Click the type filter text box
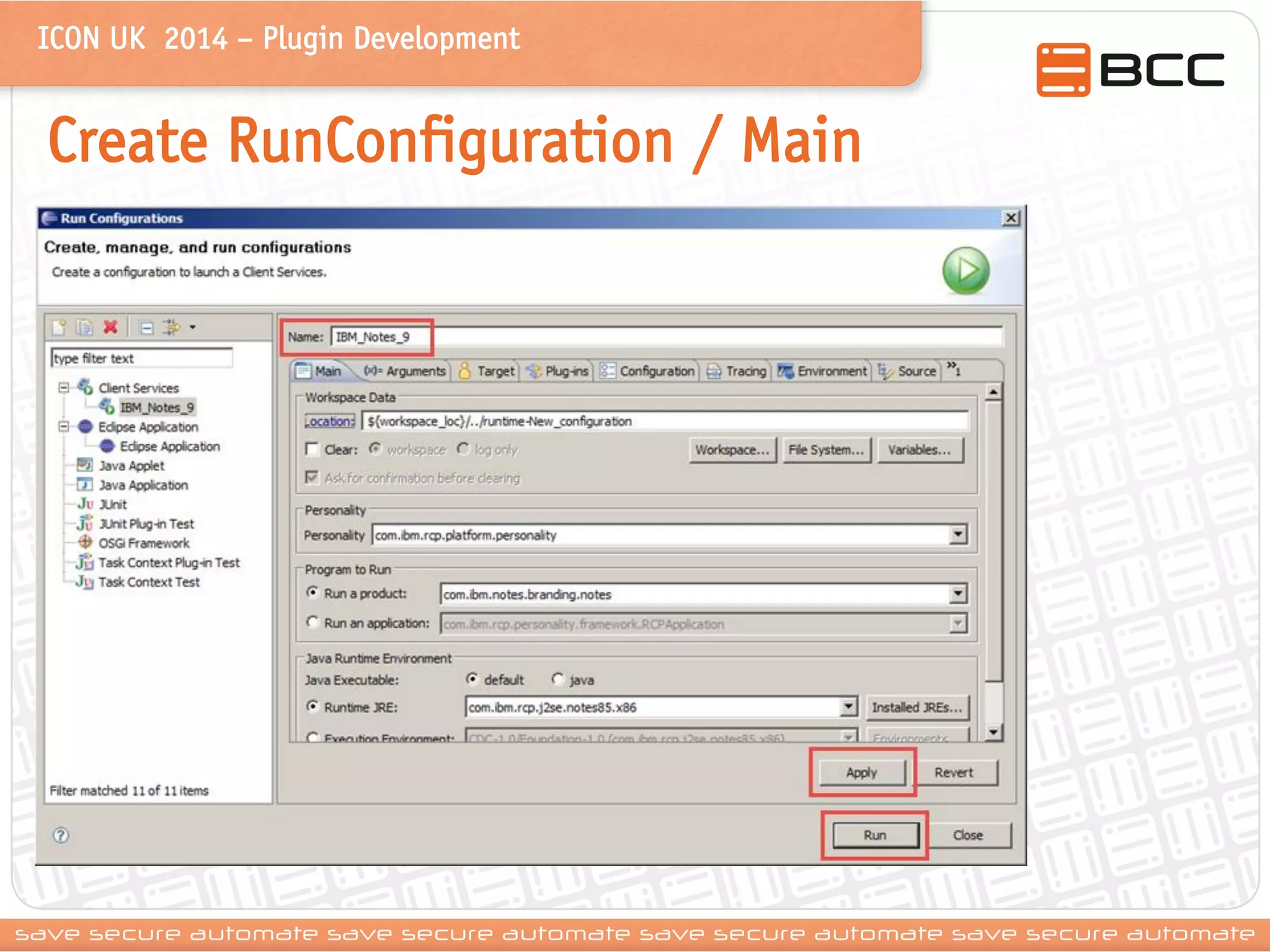The height and width of the screenshot is (952, 1270). click(x=142, y=358)
